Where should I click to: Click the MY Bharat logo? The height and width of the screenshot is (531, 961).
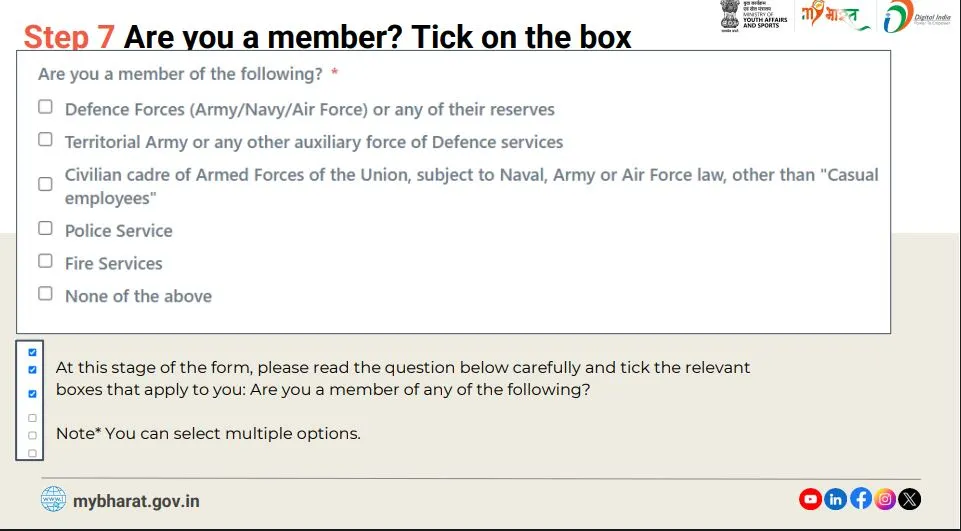(x=835, y=16)
